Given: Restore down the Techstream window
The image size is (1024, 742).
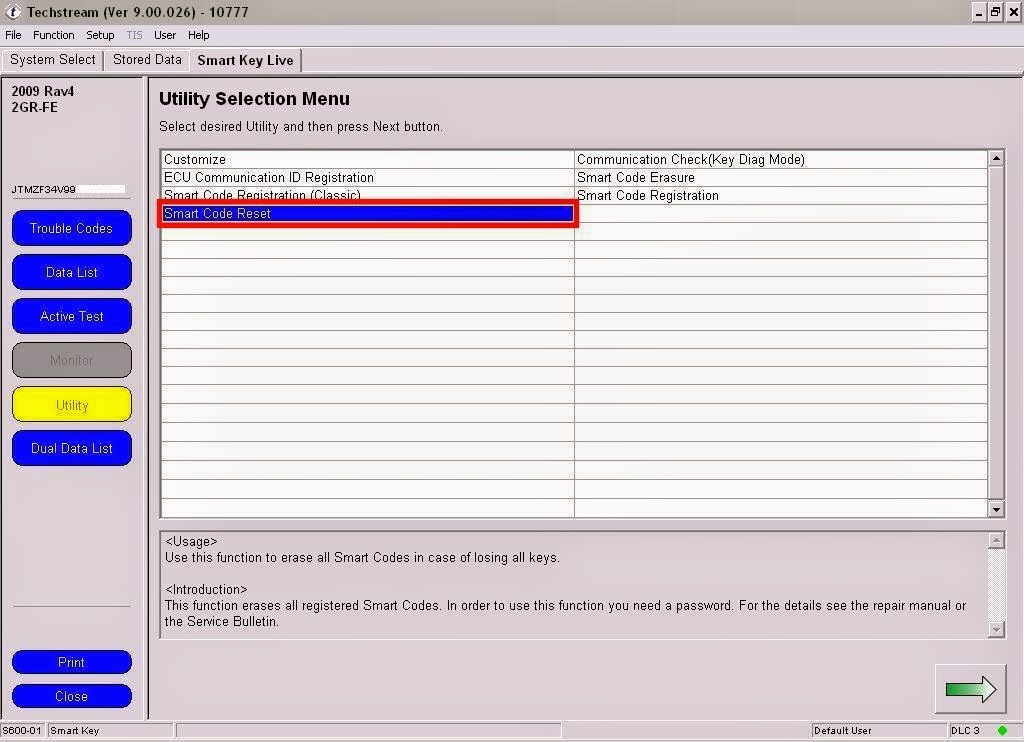Looking at the screenshot, I should point(995,12).
